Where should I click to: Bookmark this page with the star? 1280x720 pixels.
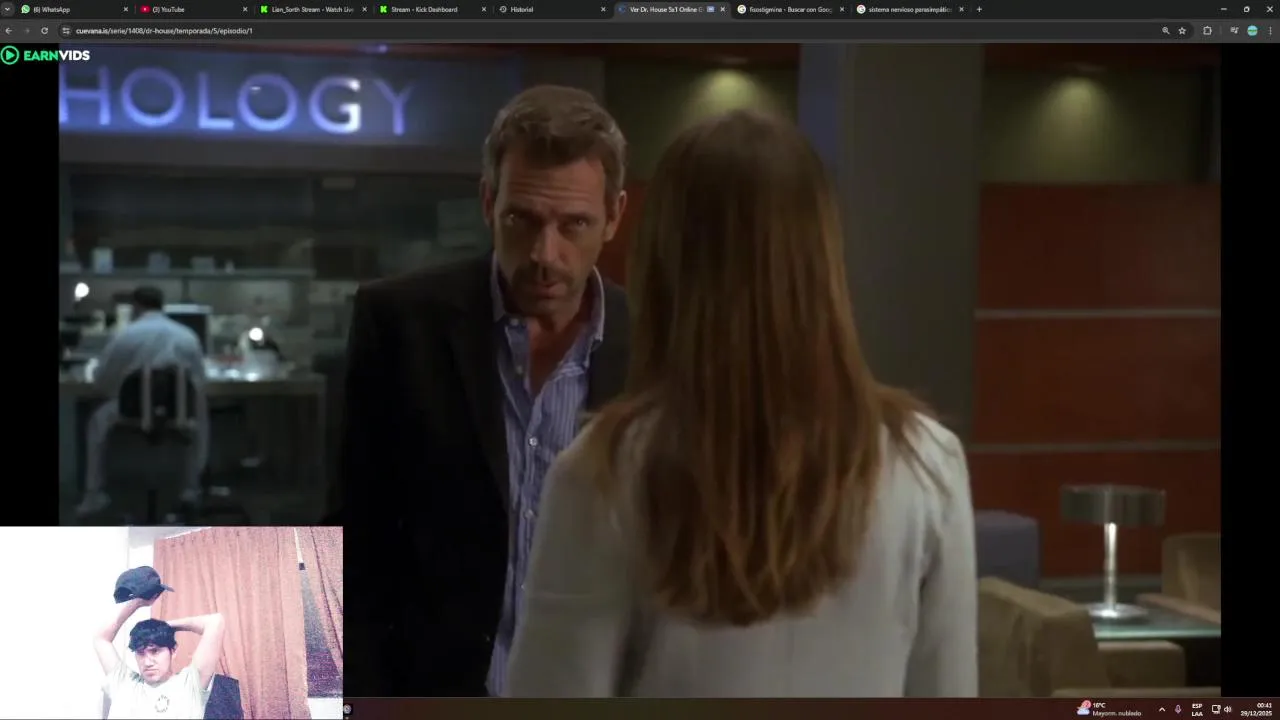click(1182, 31)
